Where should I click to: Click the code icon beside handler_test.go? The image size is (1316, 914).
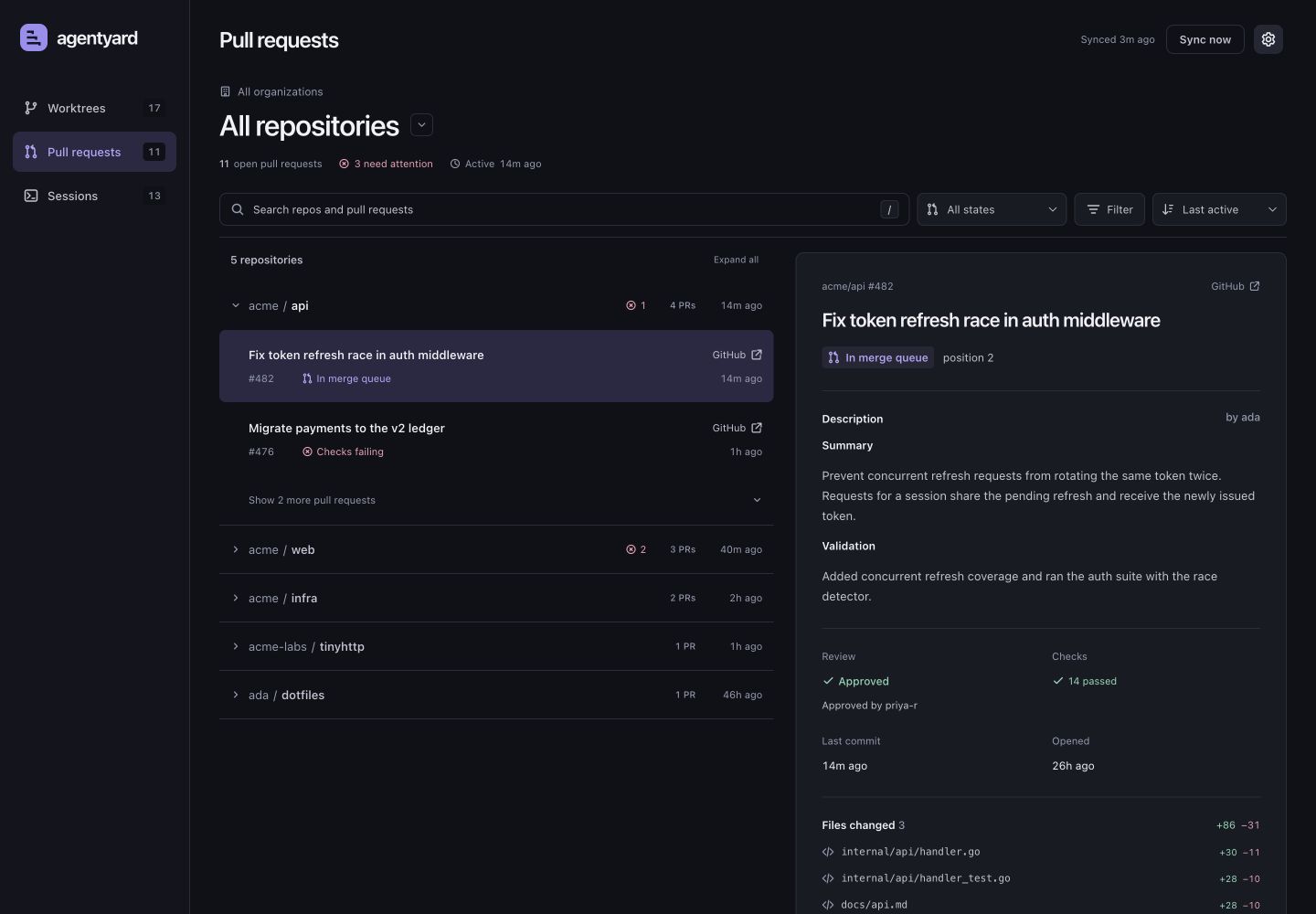click(828, 878)
